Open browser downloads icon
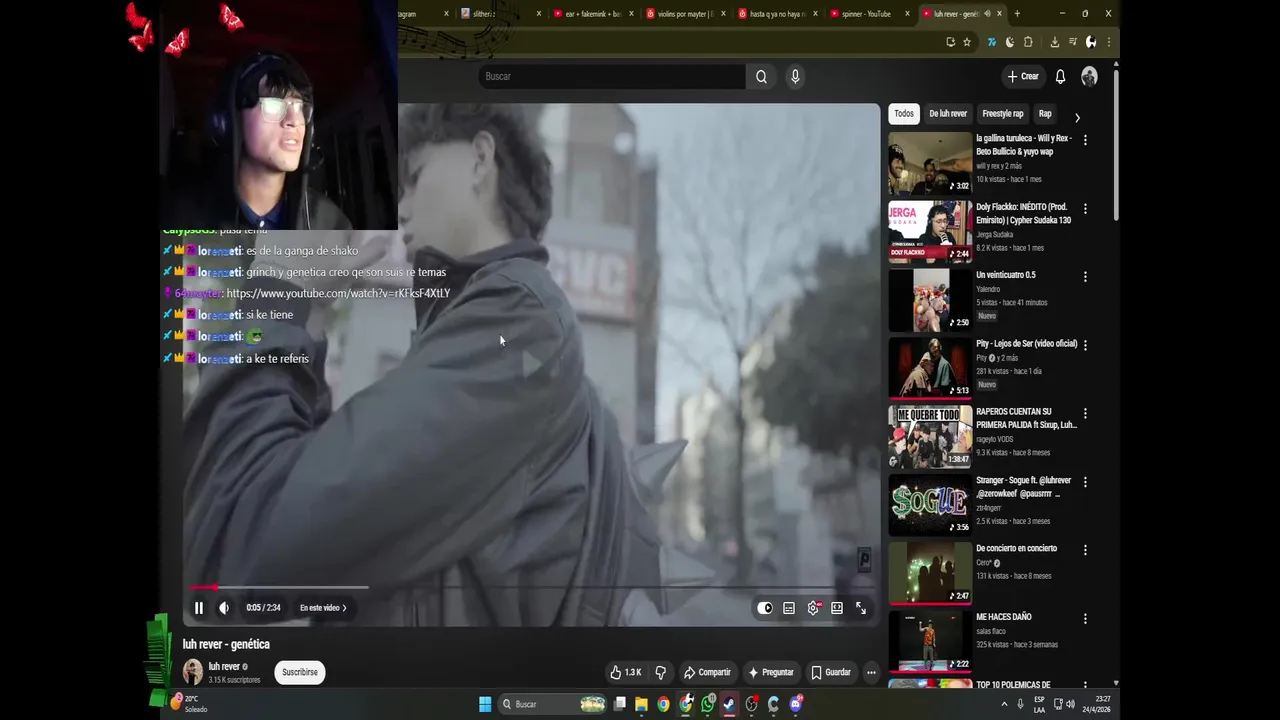 pyautogui.click(x=1054, y=42)
